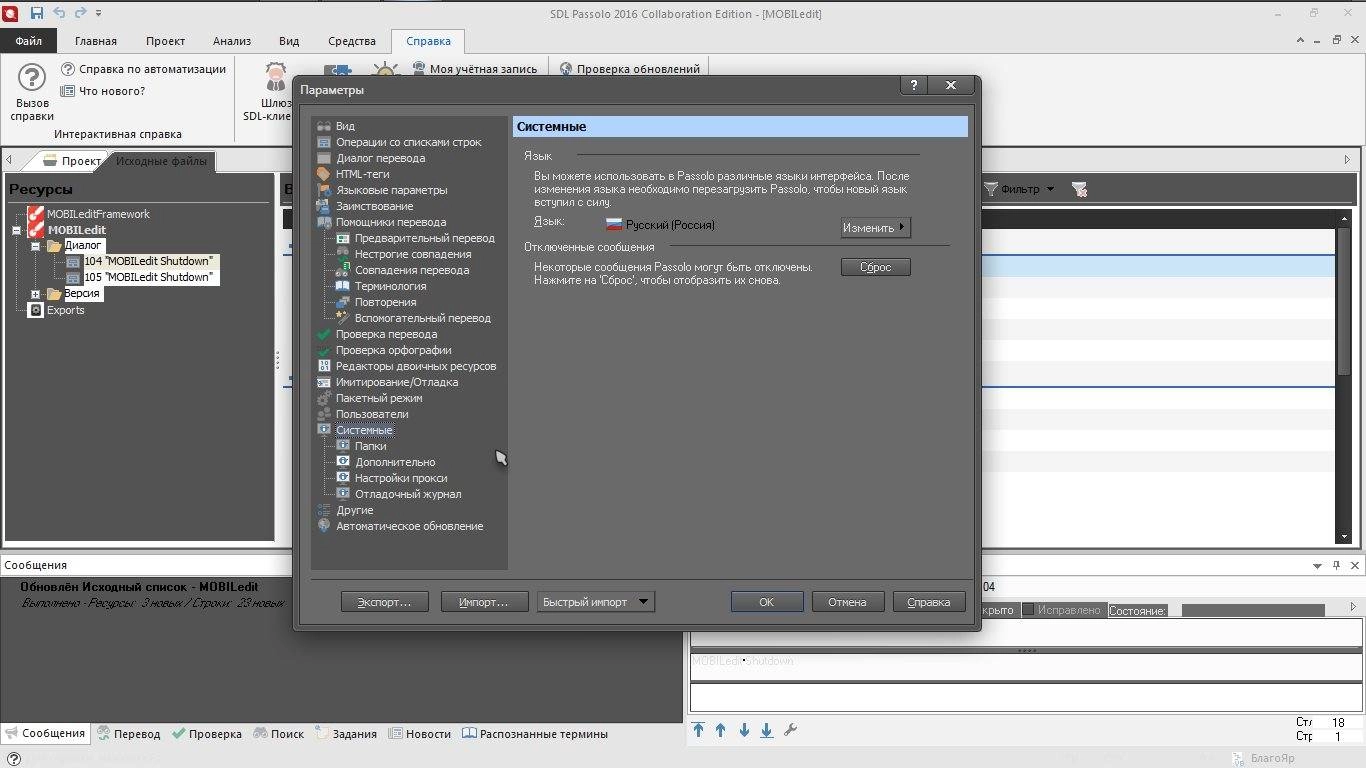Select resource 104 "MOBILedit Shutdown"
The width and height of the screenshot is (1366, 768).
(148, 261)
